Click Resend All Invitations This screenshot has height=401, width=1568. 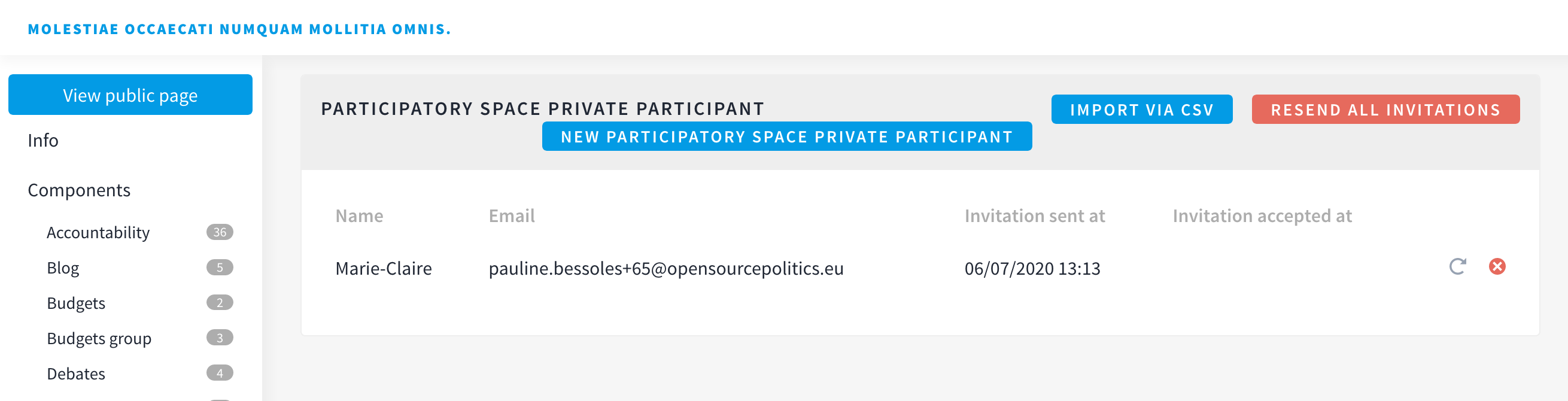1385,110
